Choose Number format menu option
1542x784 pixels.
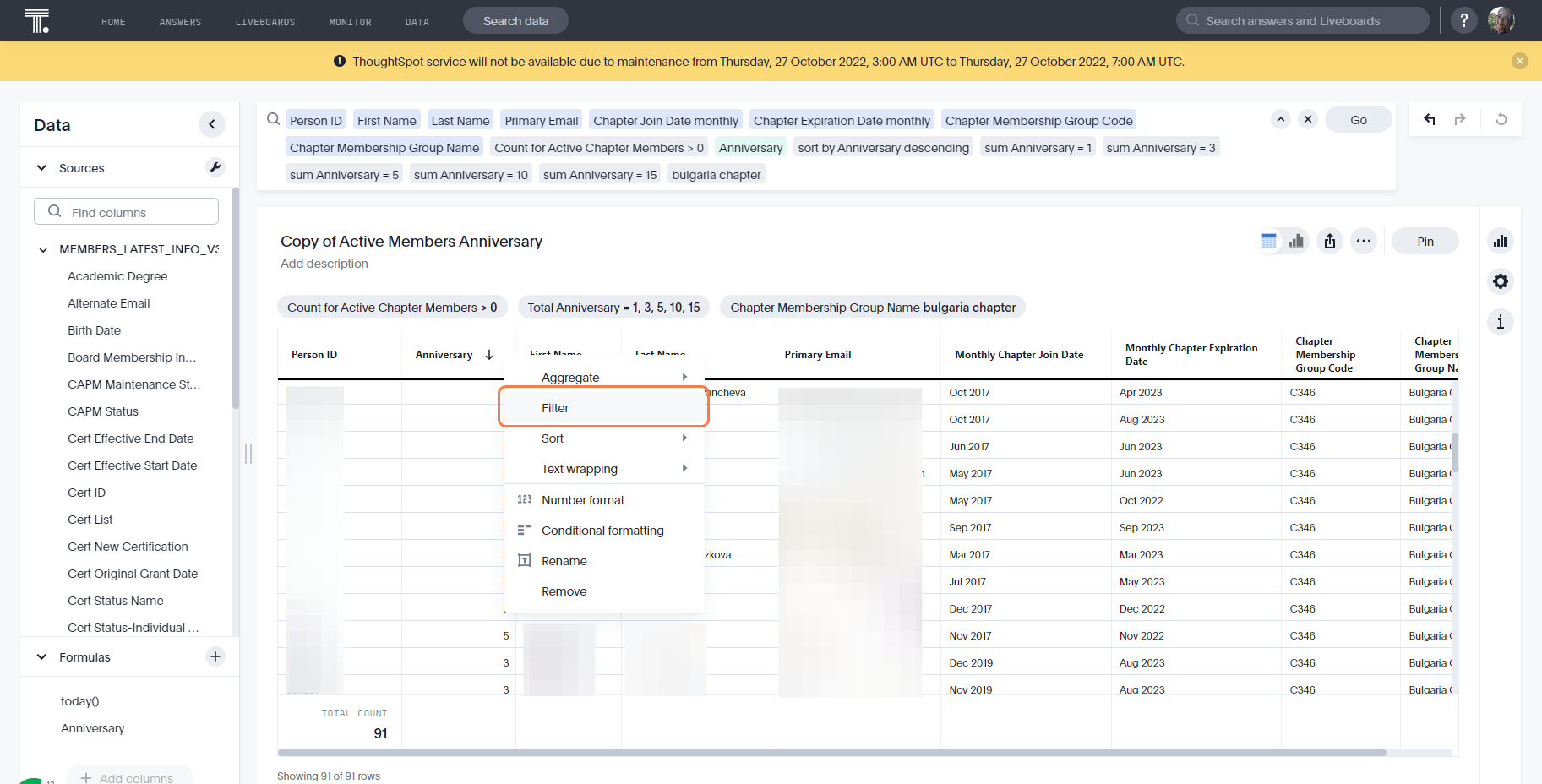[605, 499]
